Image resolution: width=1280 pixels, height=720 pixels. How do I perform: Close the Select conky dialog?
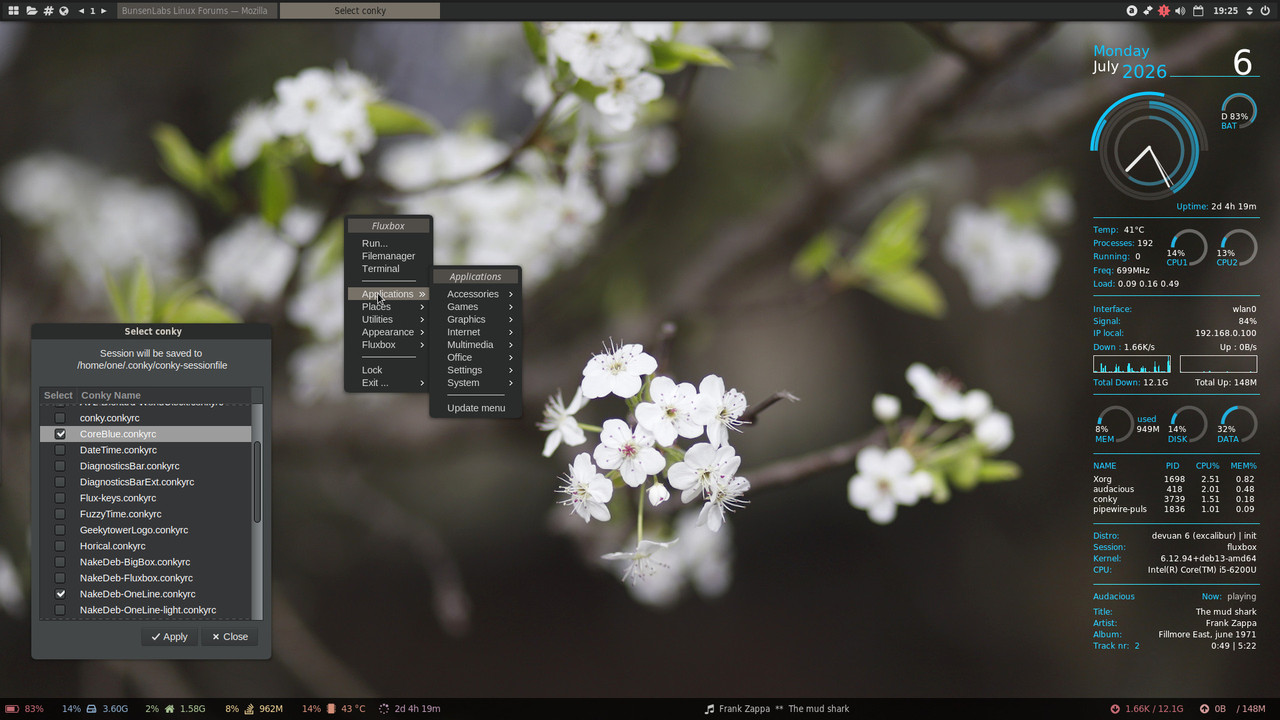(x=230, y=637)
